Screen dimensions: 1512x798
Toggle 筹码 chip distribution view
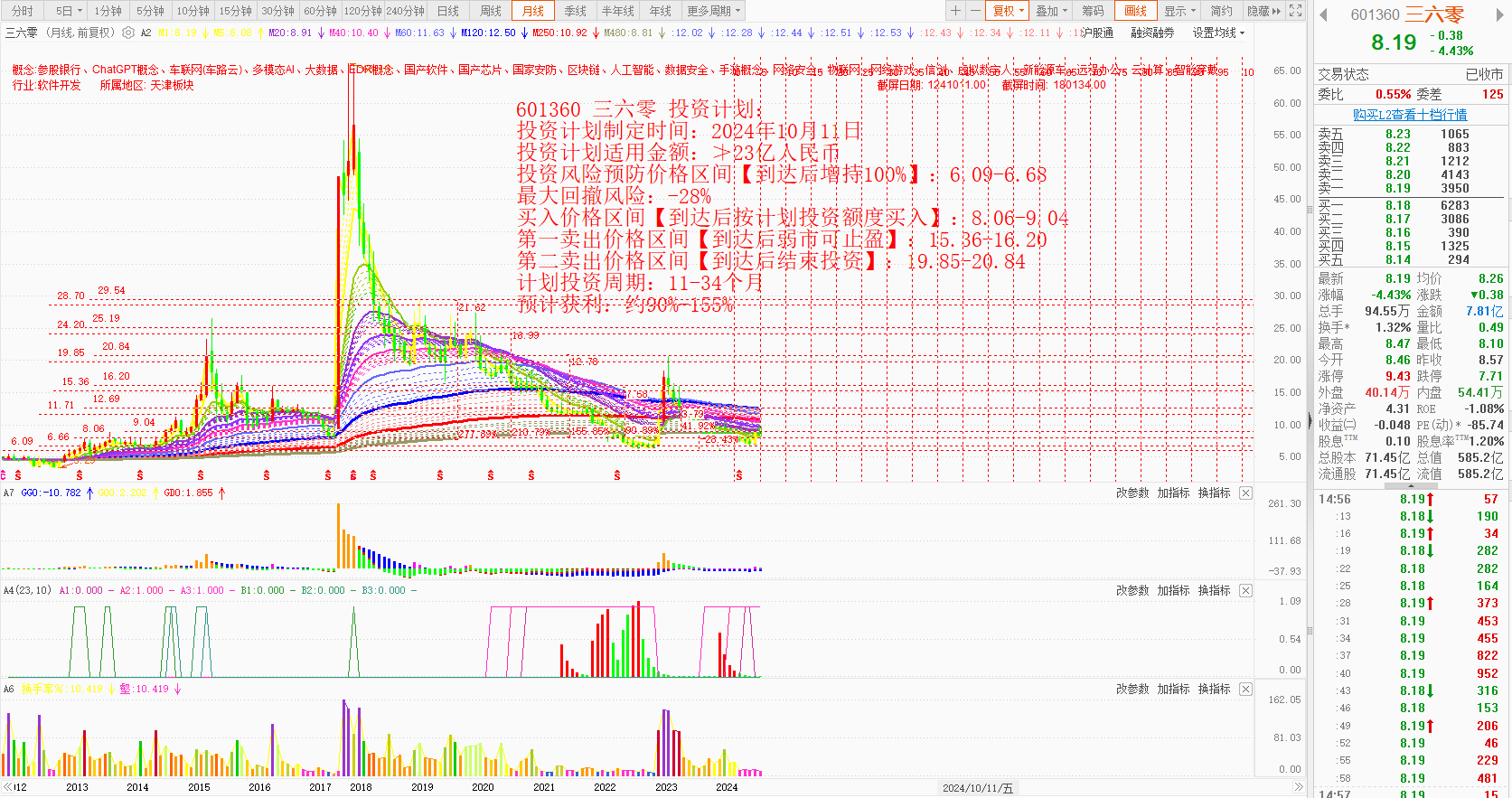click(x=1093, y=11)
